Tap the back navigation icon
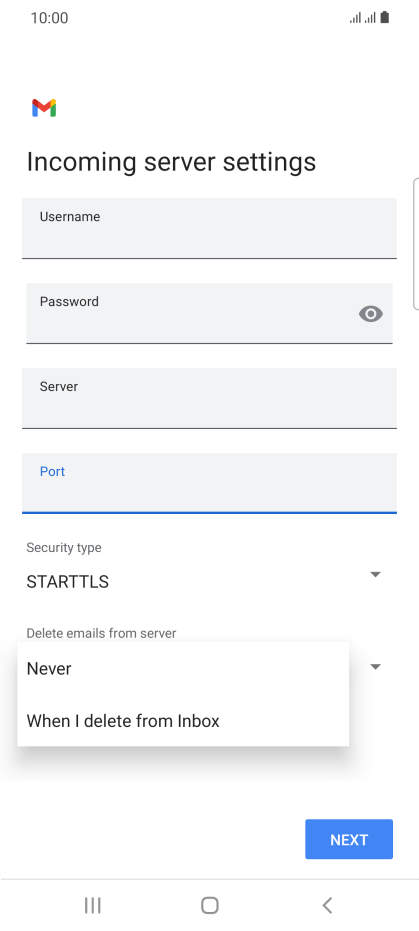Screen dimensions: 419x931 pos(327,905)
